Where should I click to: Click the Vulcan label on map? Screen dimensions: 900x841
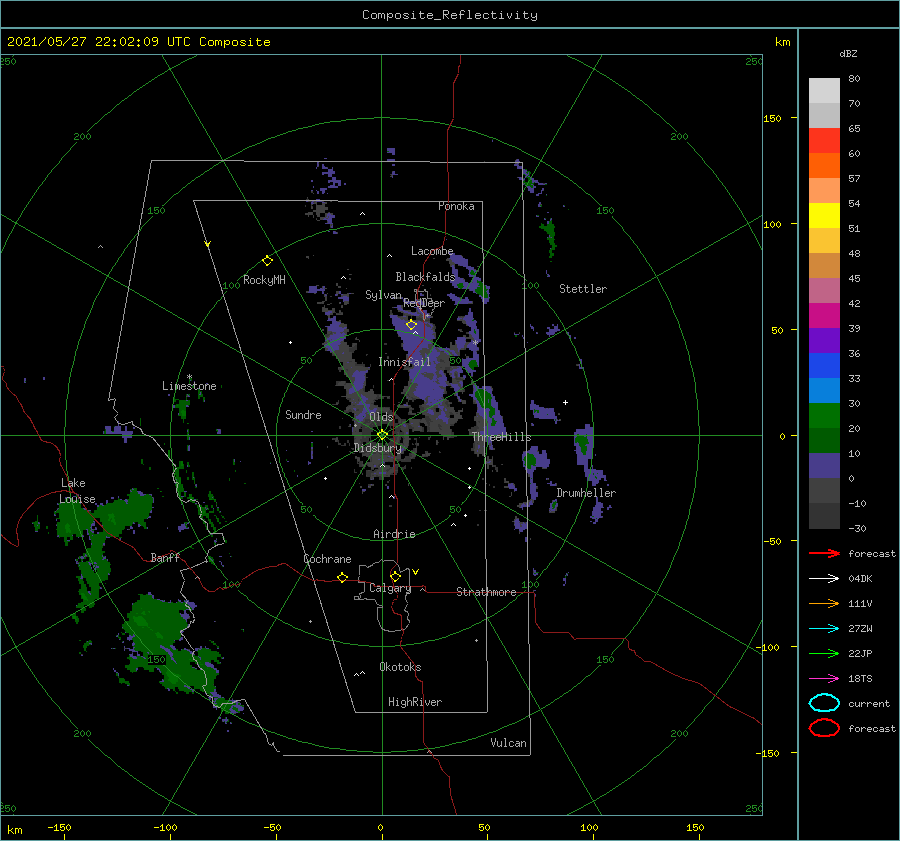pyautogui.click(x=508, y=743)
